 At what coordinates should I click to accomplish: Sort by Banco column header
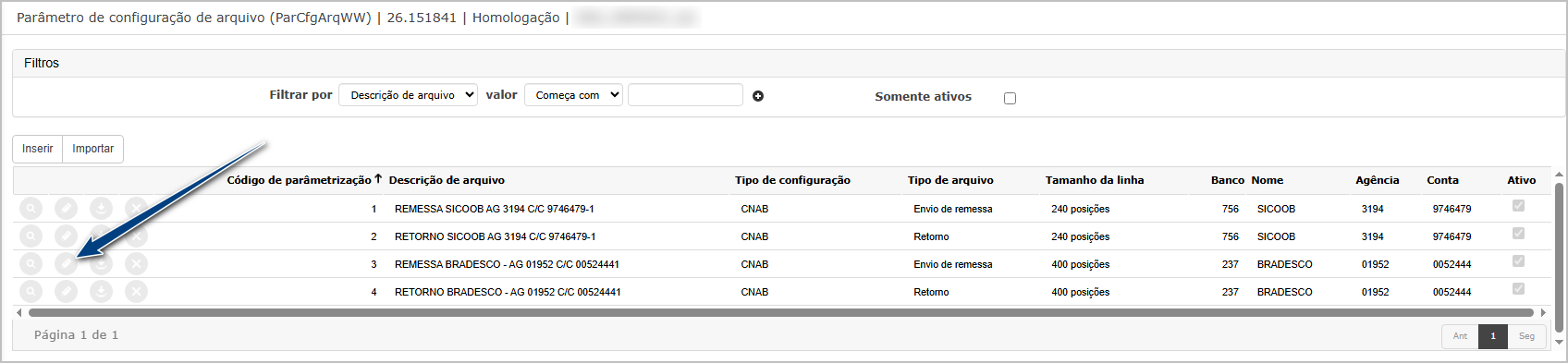click(1228, 180)
